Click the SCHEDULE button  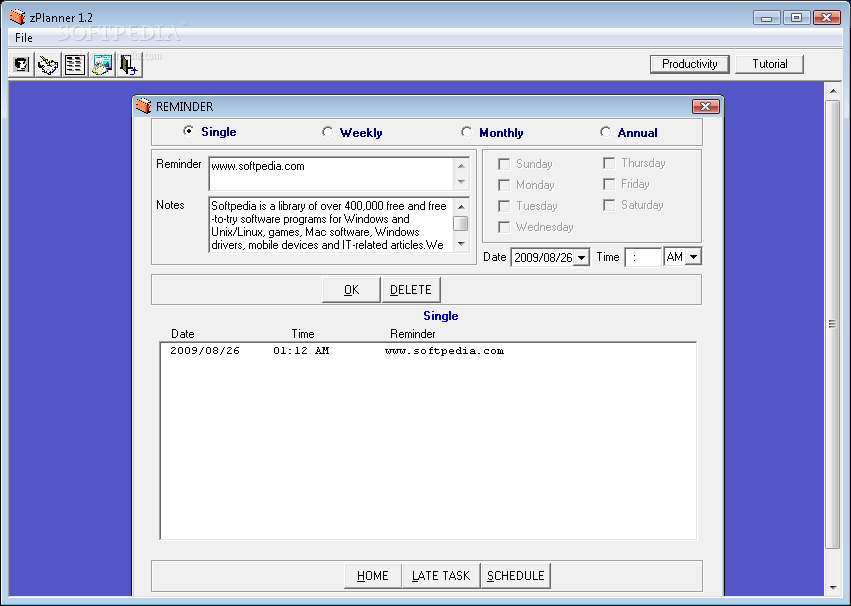pyautogui.click(x=516, y=576)
